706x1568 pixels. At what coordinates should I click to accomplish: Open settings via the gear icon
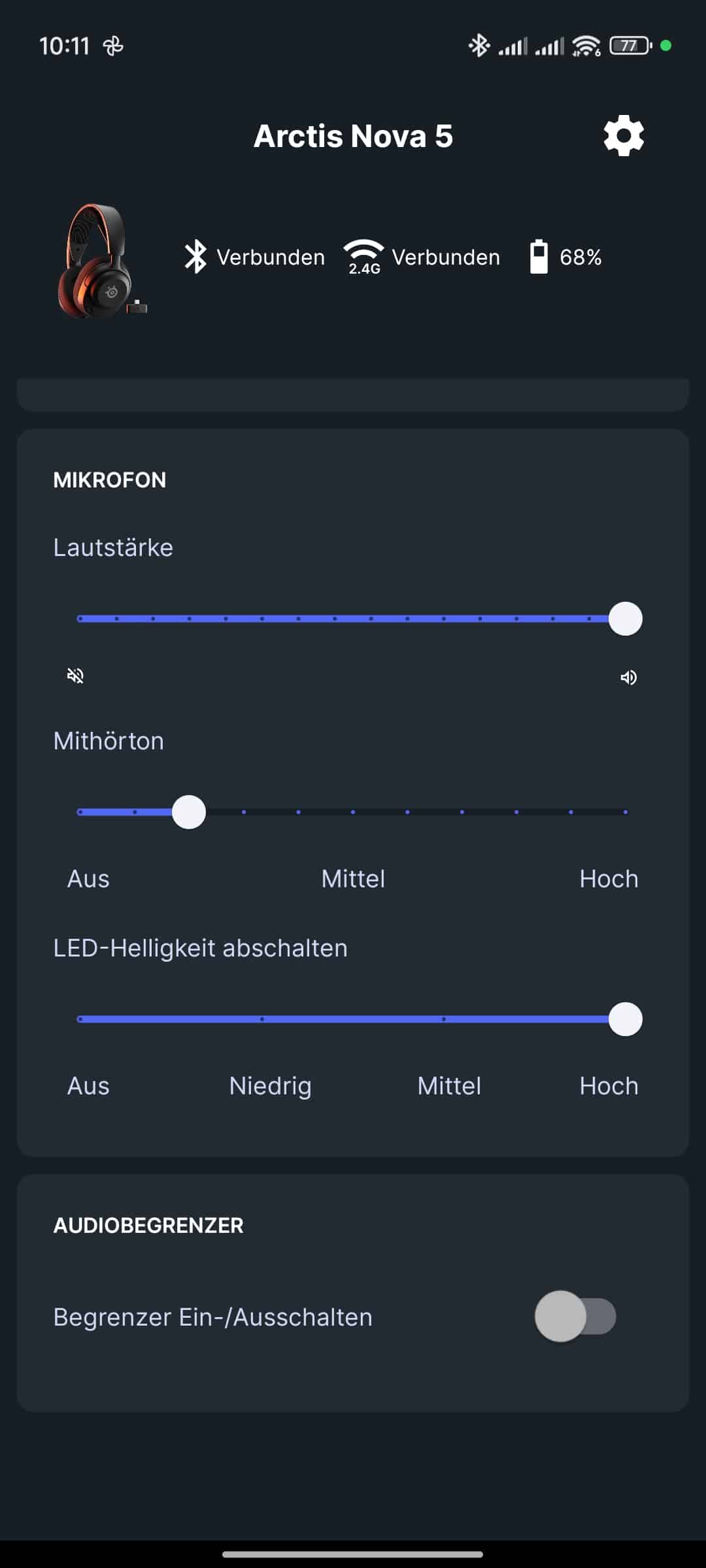coord(624,136)
